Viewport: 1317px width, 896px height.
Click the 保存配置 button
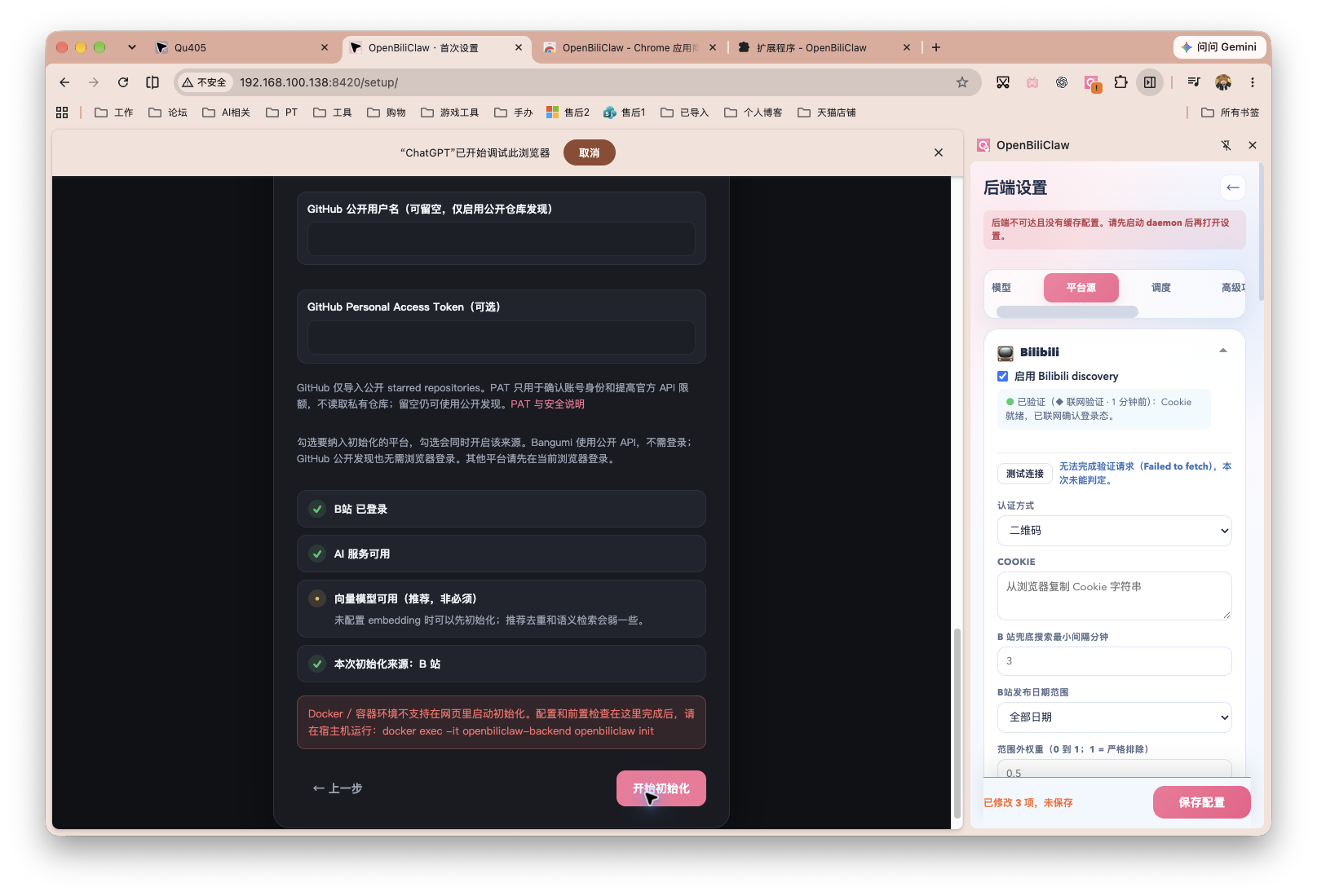(1201, 802)
